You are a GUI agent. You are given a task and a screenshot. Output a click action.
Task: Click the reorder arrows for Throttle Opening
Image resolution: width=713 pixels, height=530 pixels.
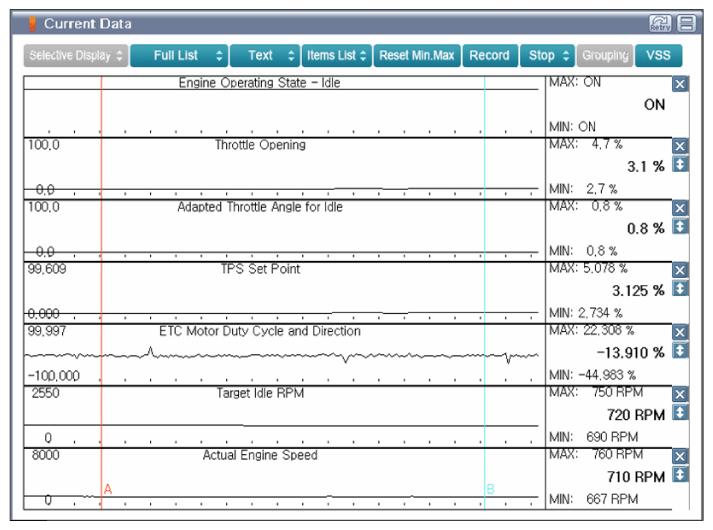(681, 164)
